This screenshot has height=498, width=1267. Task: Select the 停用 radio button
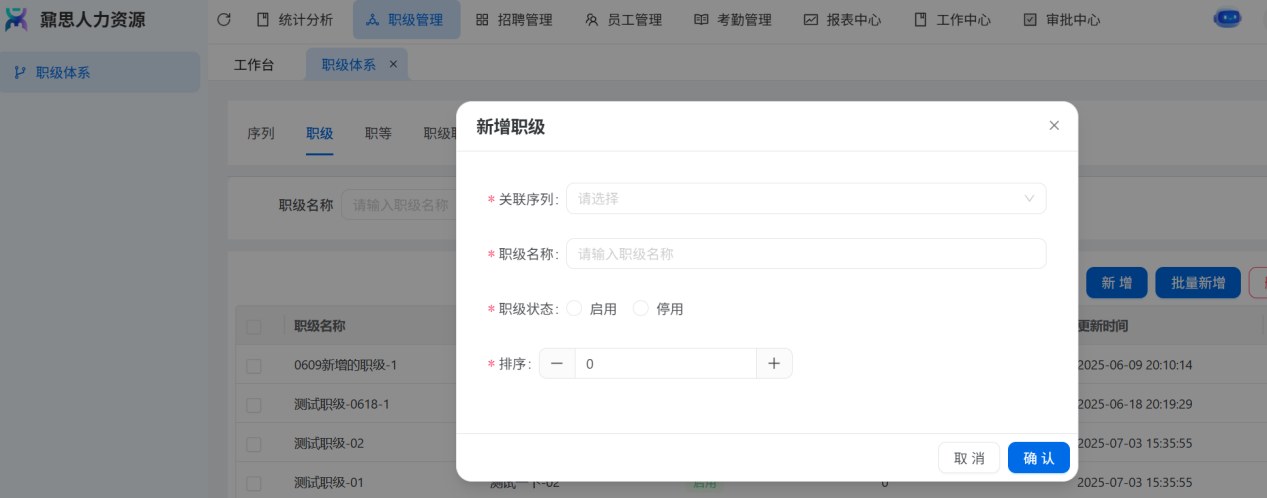click(x=641, y=309)
